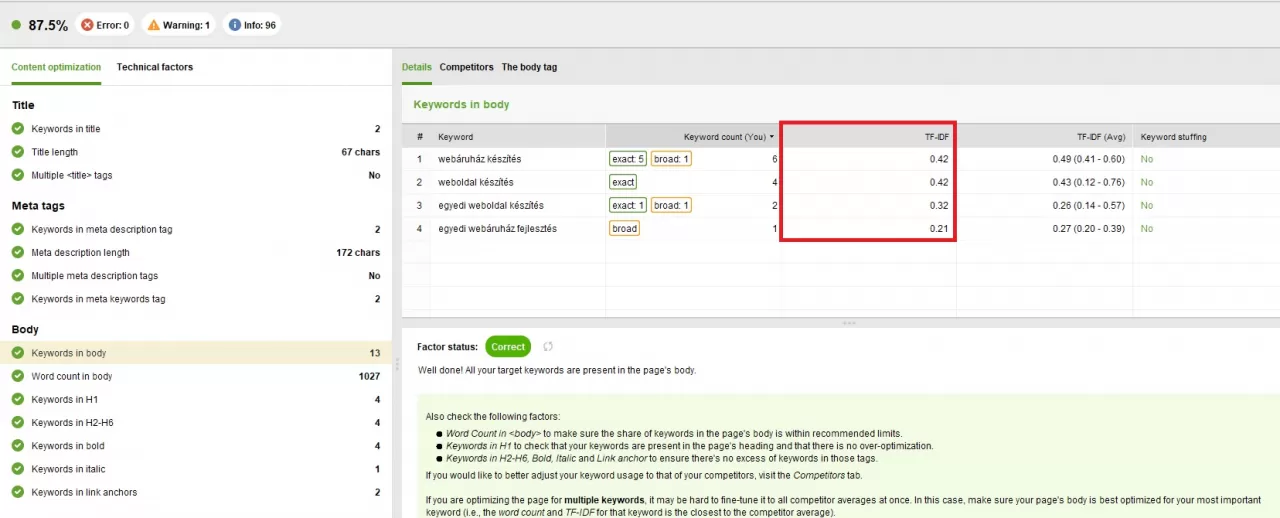The width and height of the screenshot is (1280, 518).
Task: Click the check icon for Keywords in title
Action: [18, 129]
